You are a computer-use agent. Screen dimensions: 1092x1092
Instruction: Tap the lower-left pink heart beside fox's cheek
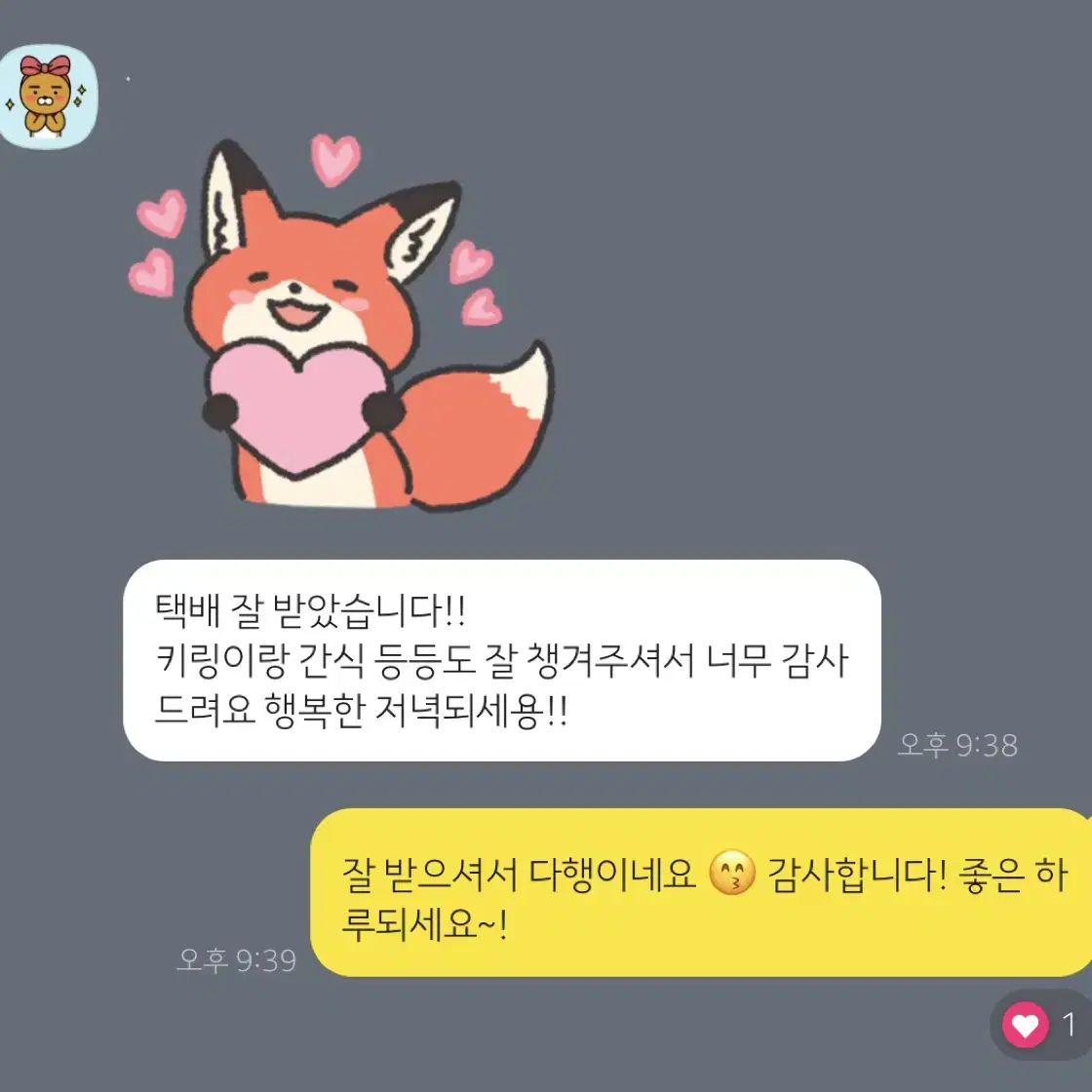152,272
